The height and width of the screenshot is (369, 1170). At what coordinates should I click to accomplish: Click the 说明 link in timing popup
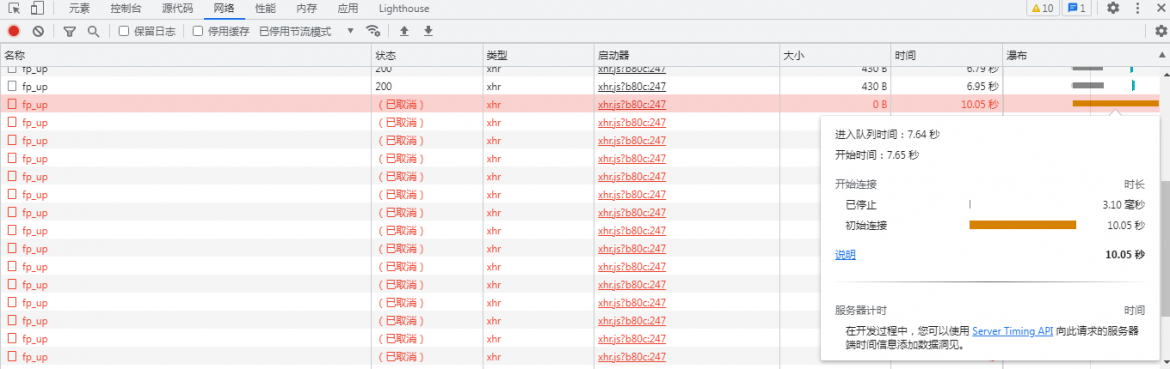(x=845, y=255)
